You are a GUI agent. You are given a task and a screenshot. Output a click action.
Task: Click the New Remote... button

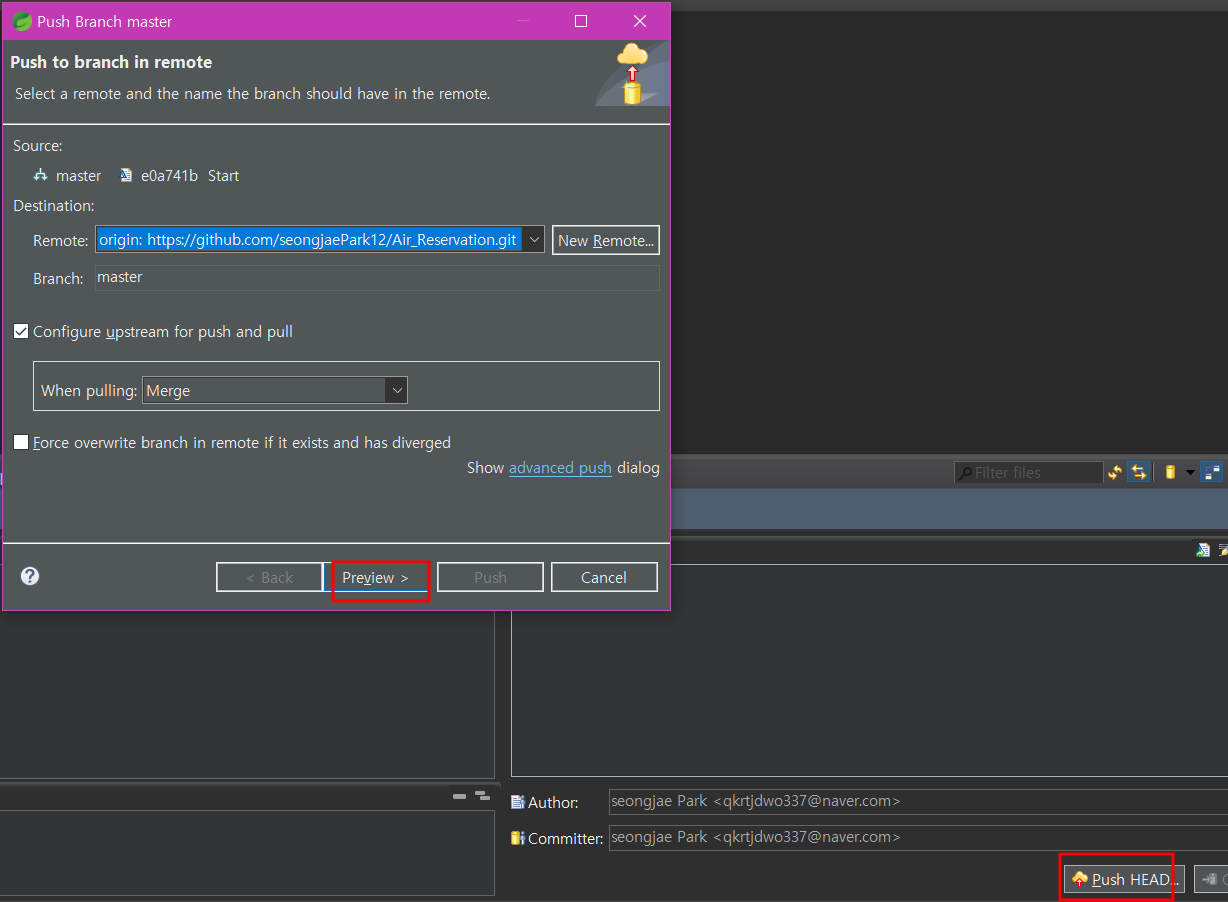[606, 240]
